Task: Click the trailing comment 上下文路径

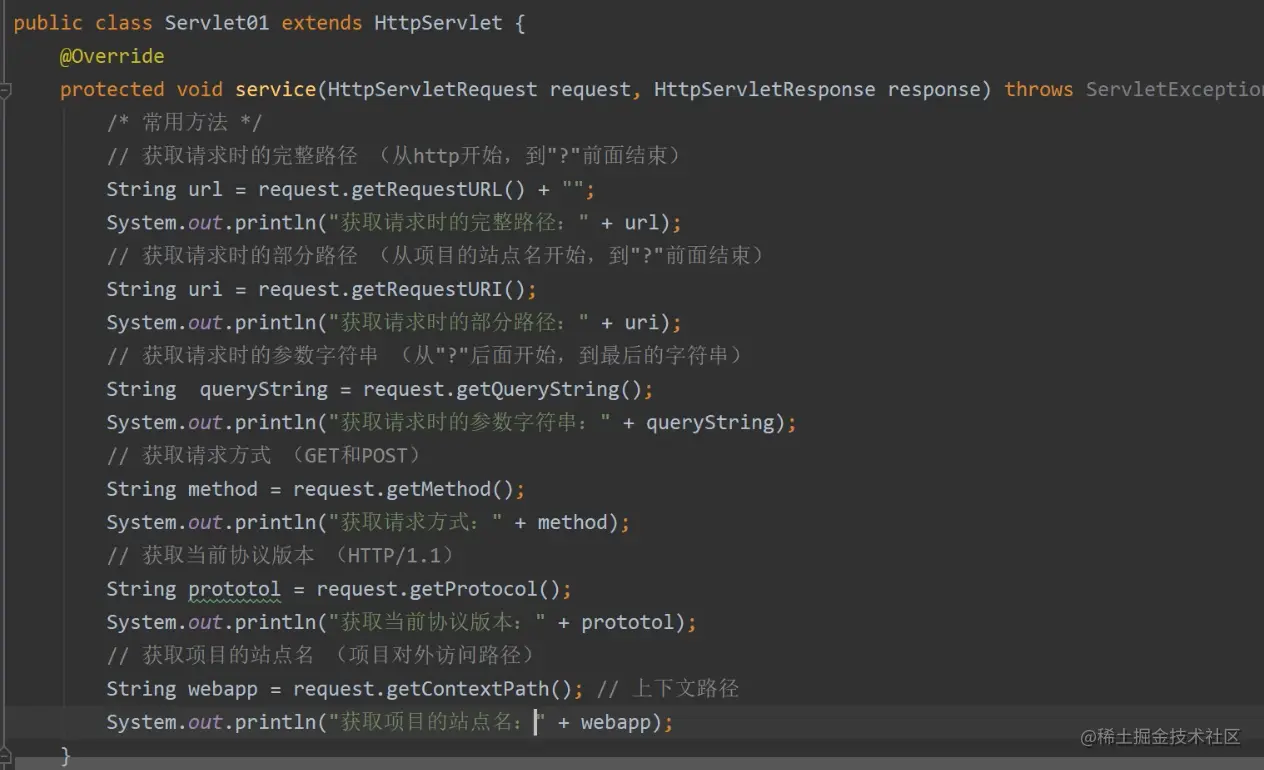Action: click(x=668, y=689)
